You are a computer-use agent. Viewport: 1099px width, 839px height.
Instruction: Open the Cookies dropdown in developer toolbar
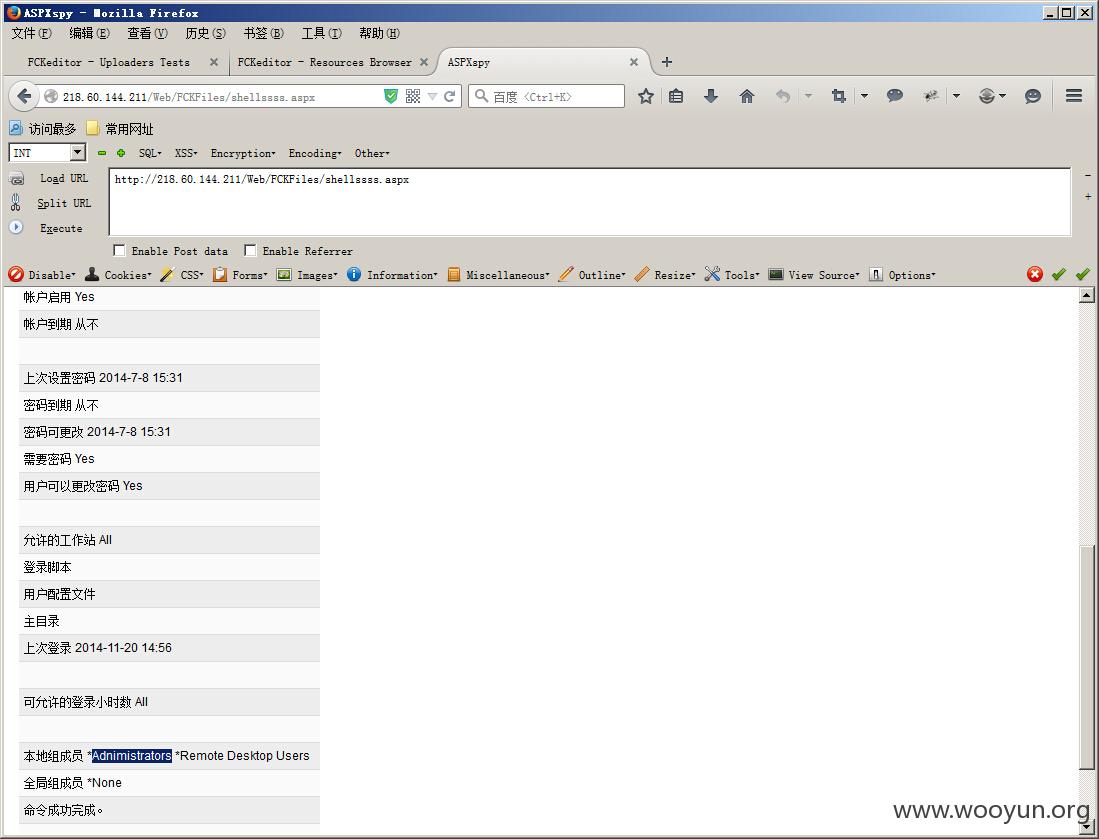pos(118,275)
